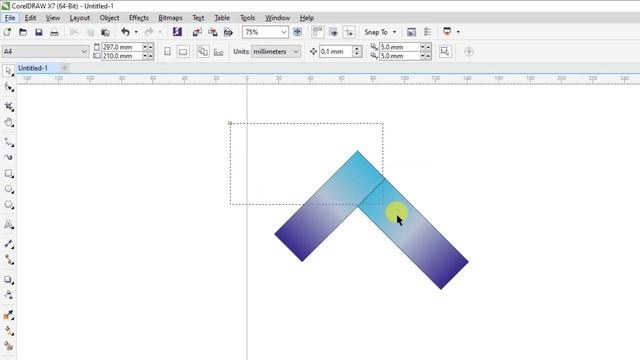Toggle Current page layout button

(x=219, y=52)
